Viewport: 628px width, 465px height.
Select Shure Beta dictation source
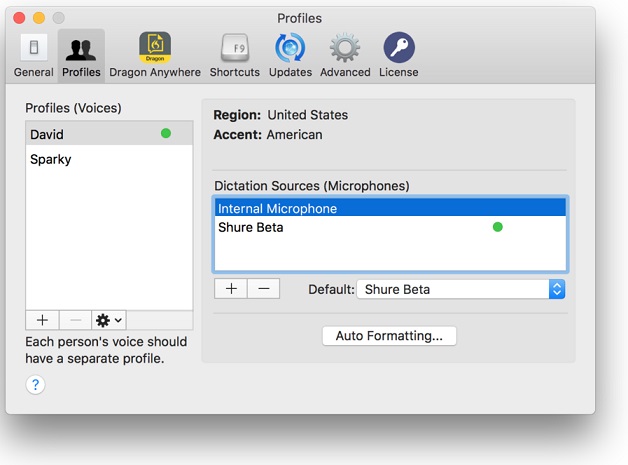click(390, 227)
